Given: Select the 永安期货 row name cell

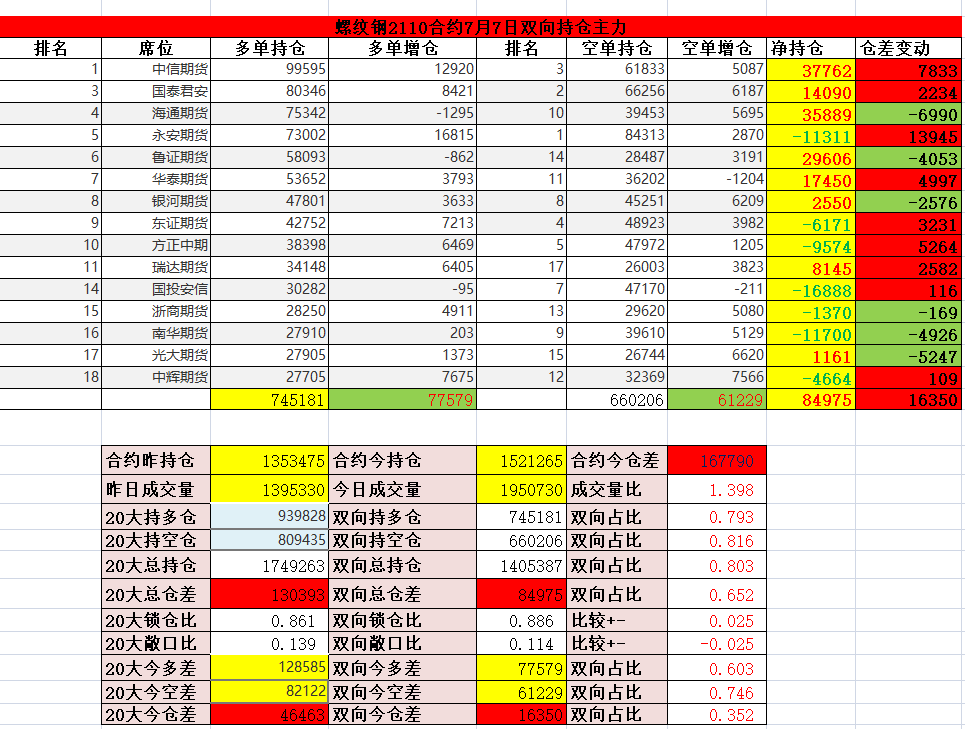Looking at the screenshot, I should click(156, 135).
